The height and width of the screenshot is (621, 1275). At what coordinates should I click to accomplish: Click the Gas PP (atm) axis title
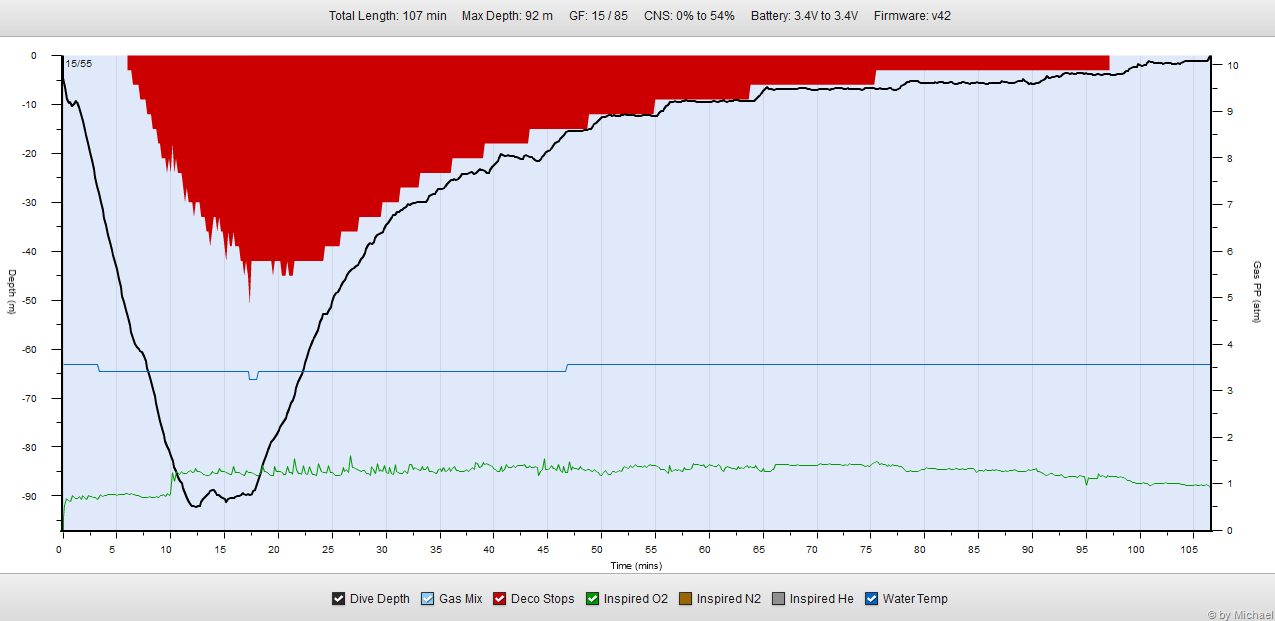(x=1257, y=292)
